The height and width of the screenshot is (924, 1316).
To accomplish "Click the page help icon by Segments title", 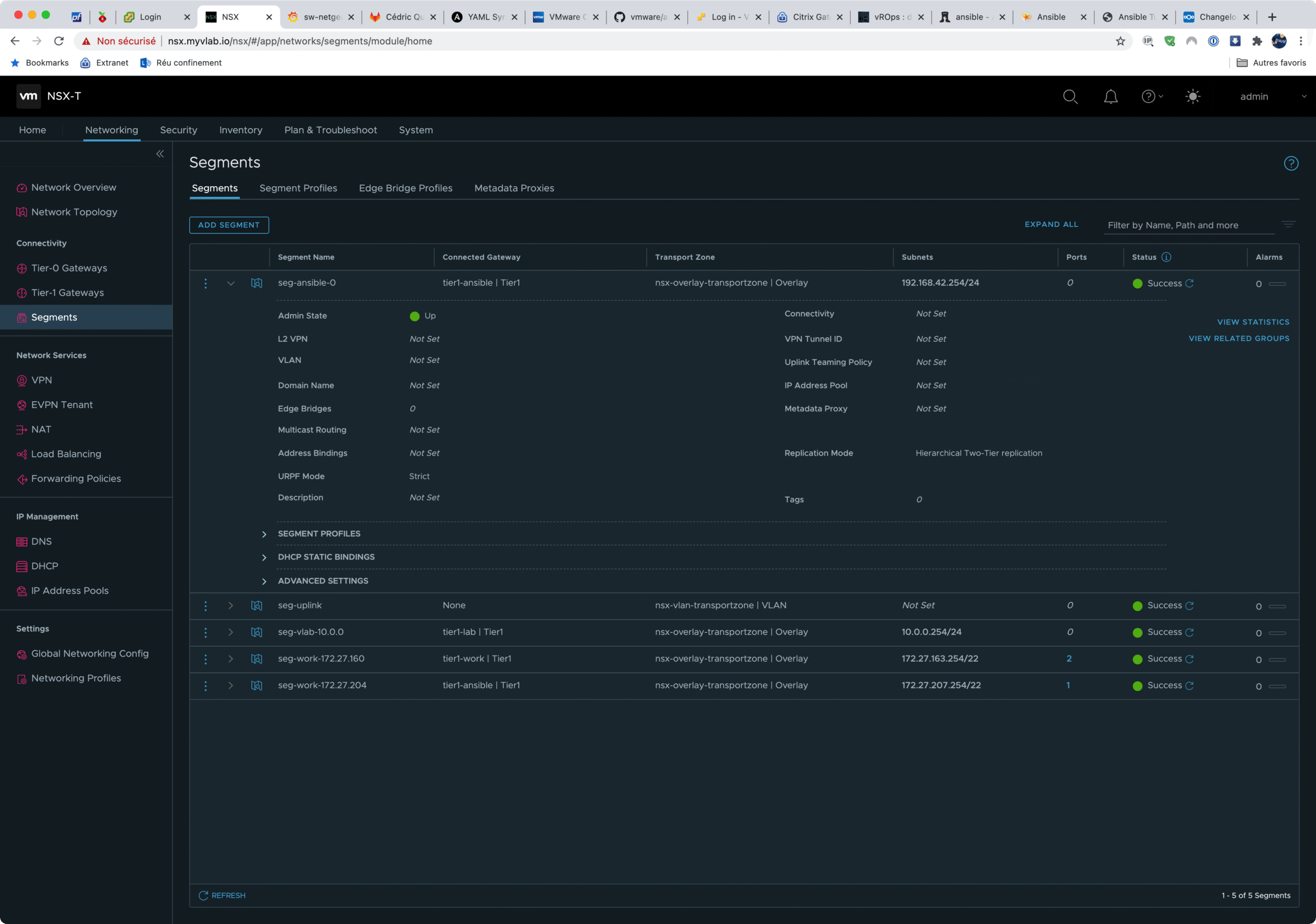I will [x=1290, y=164].
